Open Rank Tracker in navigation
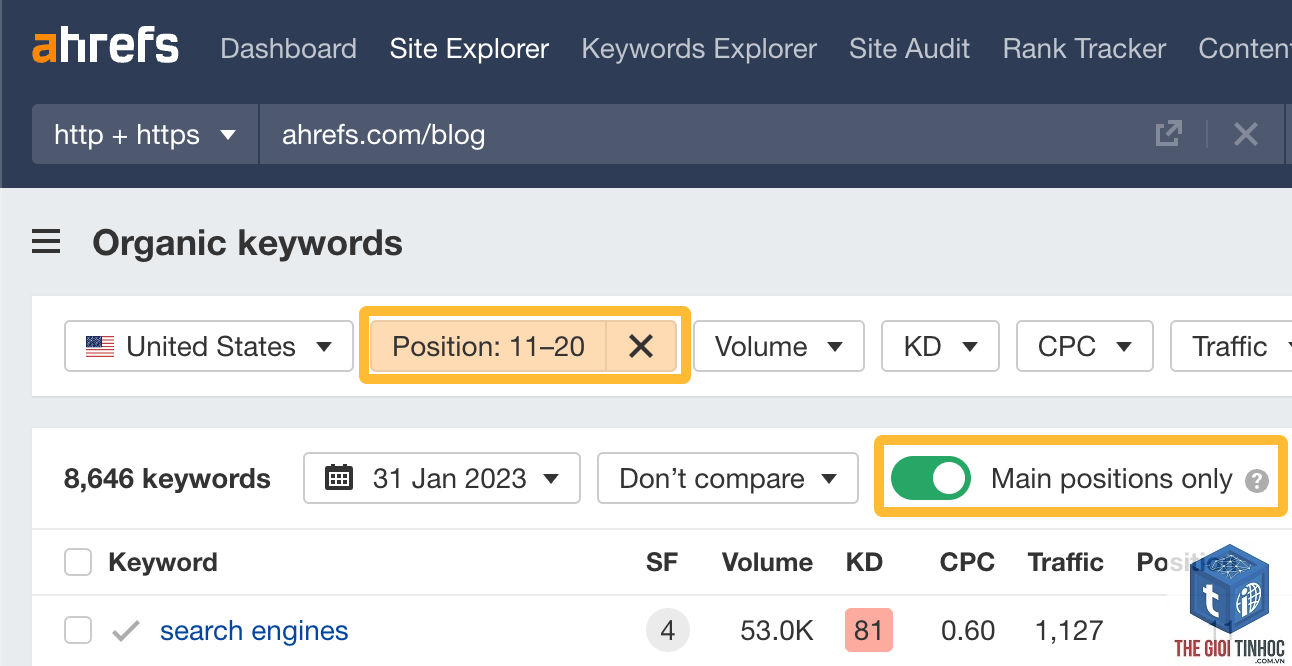The height and width of the screenshot is (666, 1292). tap(1084, 48)
